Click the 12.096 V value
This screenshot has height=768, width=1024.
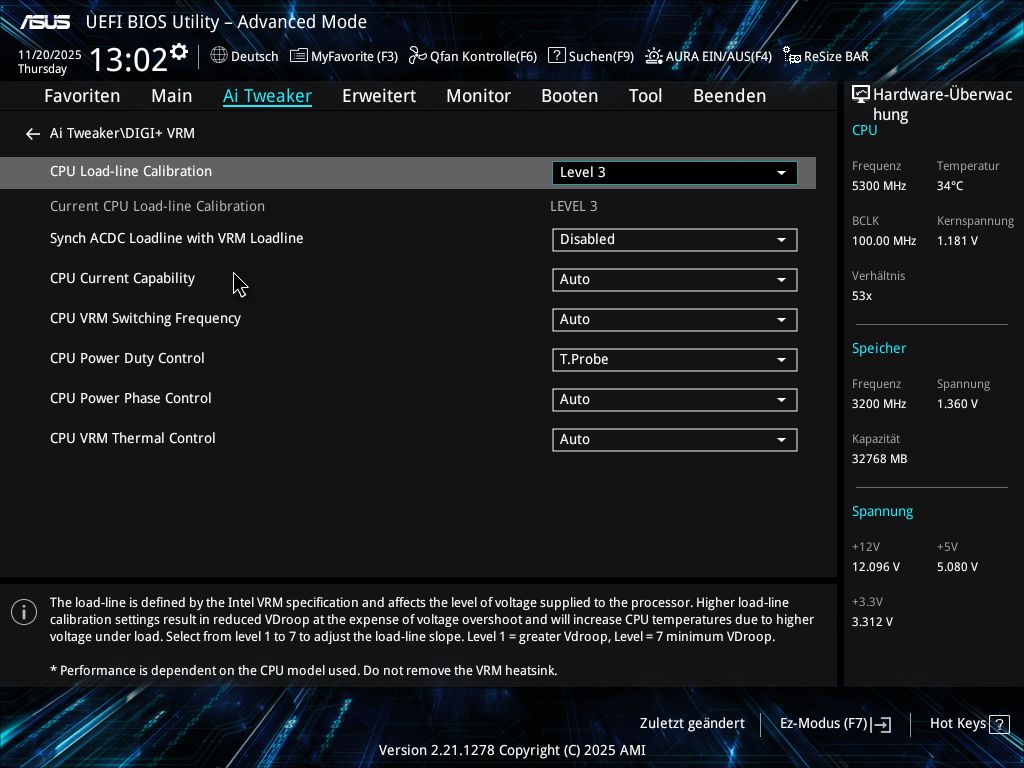pyautogui.click(x=875, y=567)
